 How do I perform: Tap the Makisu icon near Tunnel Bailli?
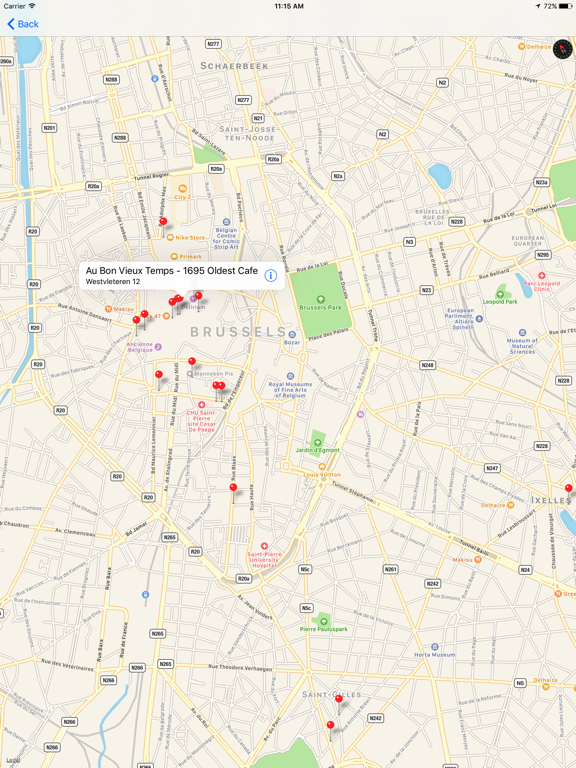(478, 559)
